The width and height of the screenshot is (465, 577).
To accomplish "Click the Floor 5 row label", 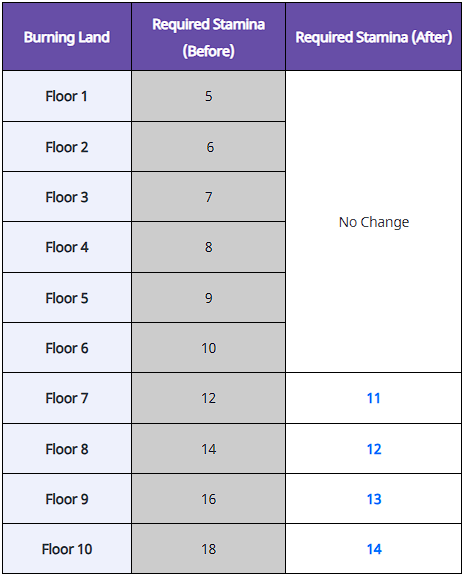I will (x=67, y=298).
